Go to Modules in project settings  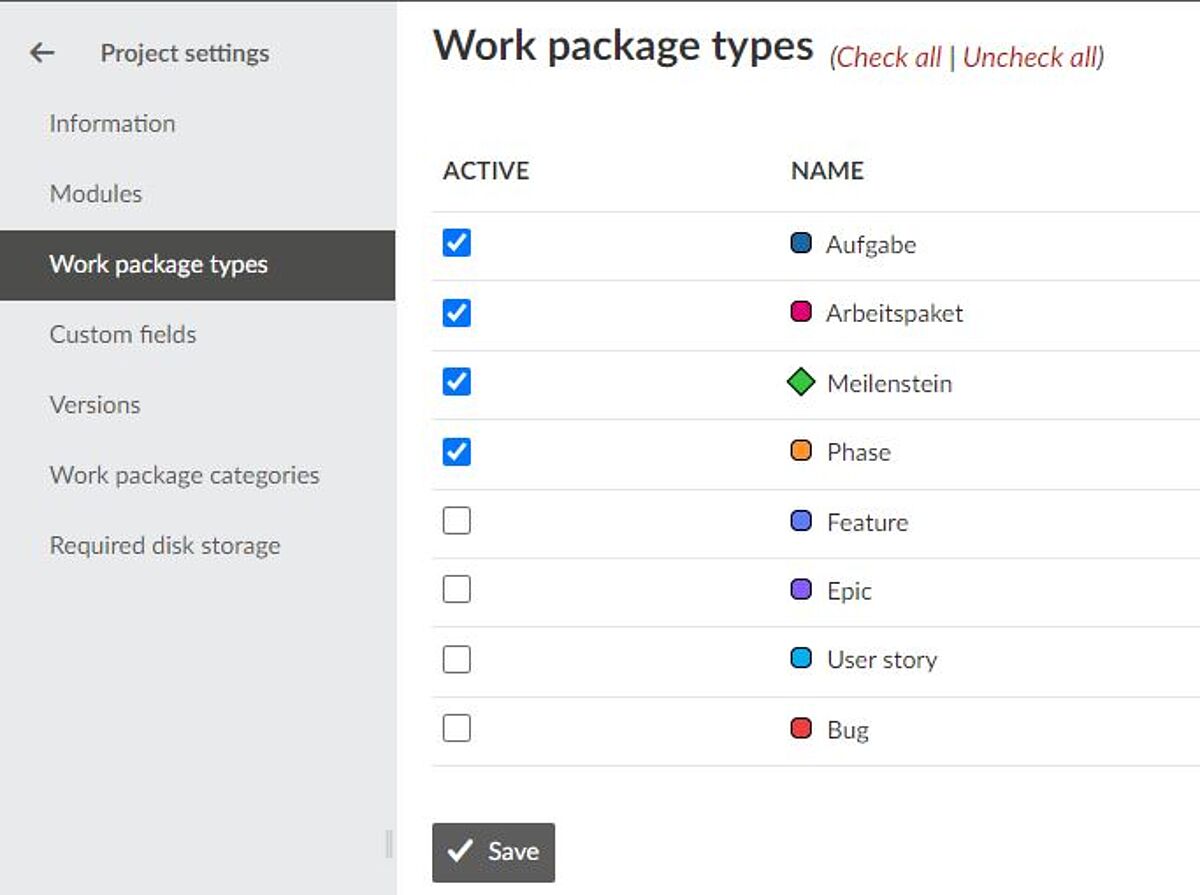[x=96, y=194]
